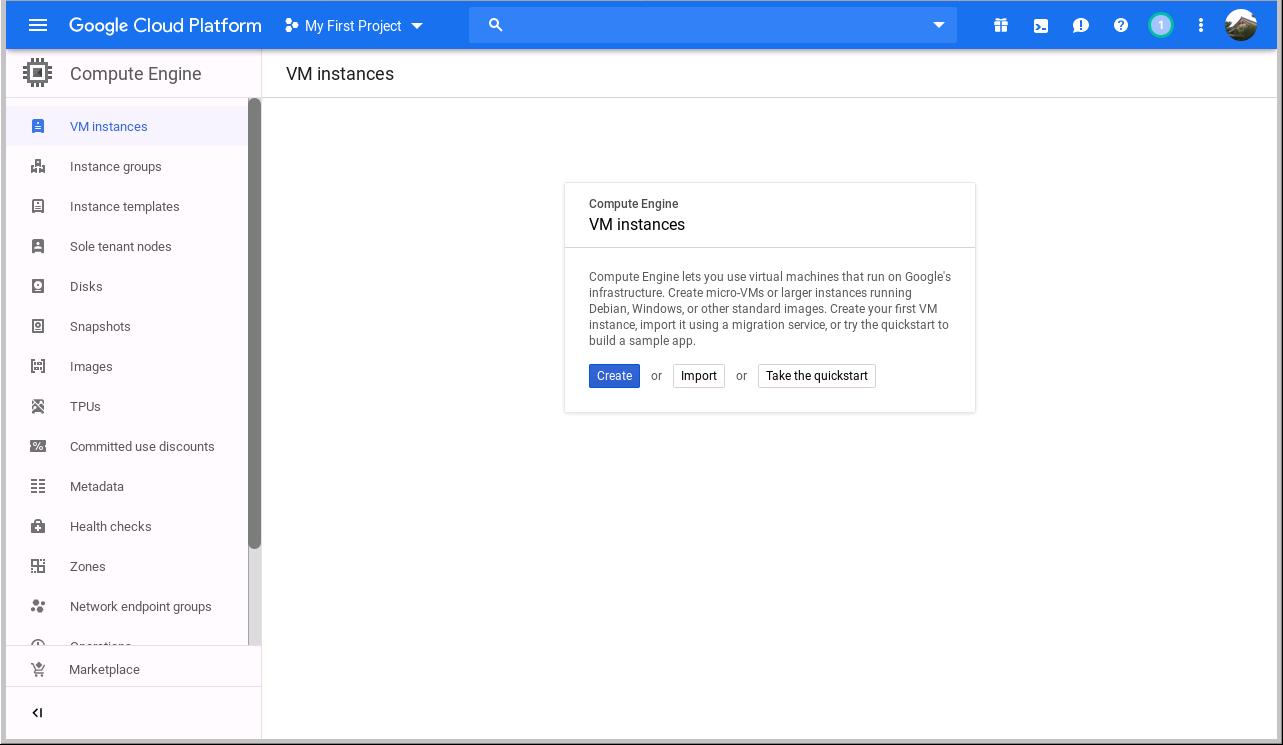Screen dimensions: 1283x745
Task: Click the Snapshots icon
Action: (38, 326)
